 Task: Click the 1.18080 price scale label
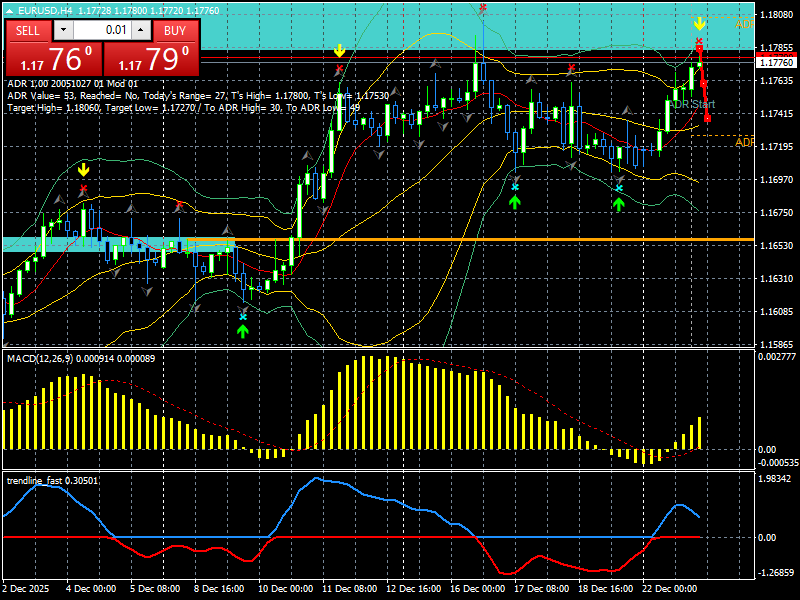[x=777, y=15]
